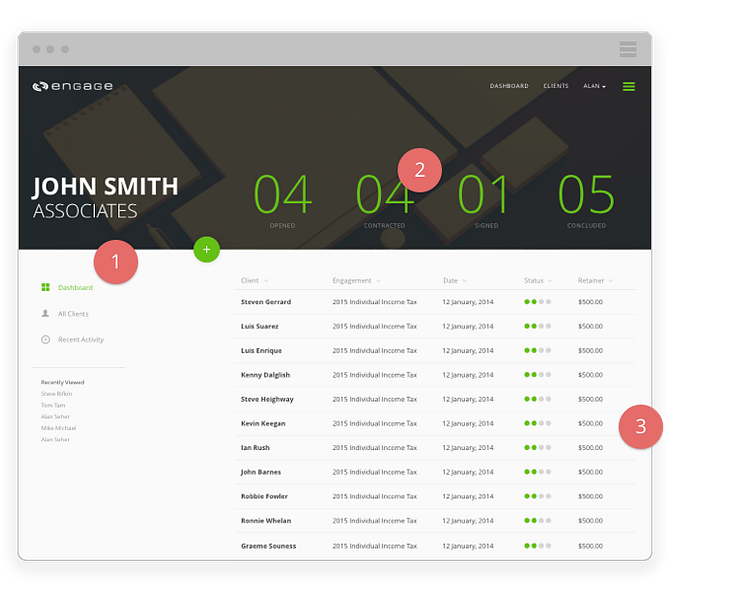Open client Luis Suarez
This screenshot has width=741, height=600.
click(x=259, y=326)
